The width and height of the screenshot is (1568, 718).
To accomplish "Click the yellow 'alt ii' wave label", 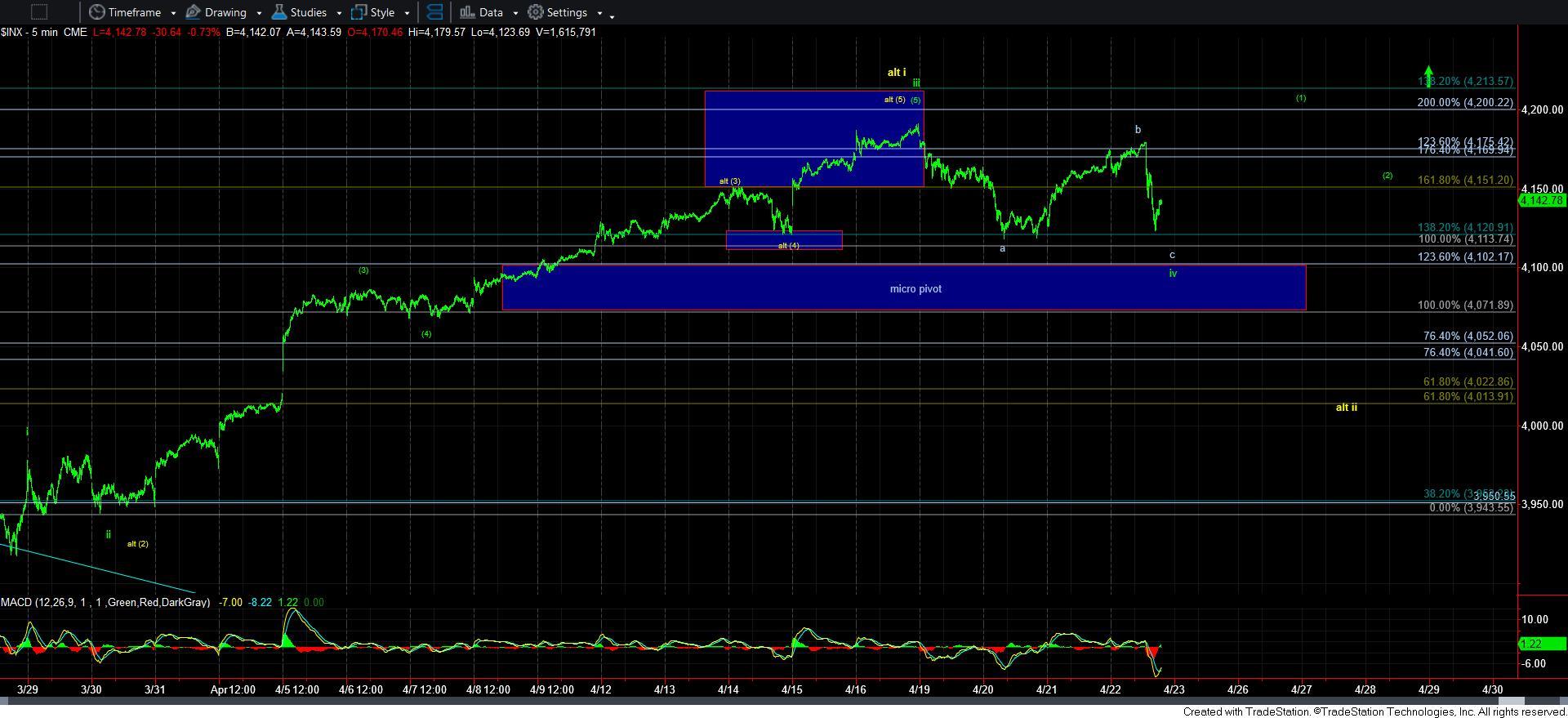I will [x=1346, y=407].
